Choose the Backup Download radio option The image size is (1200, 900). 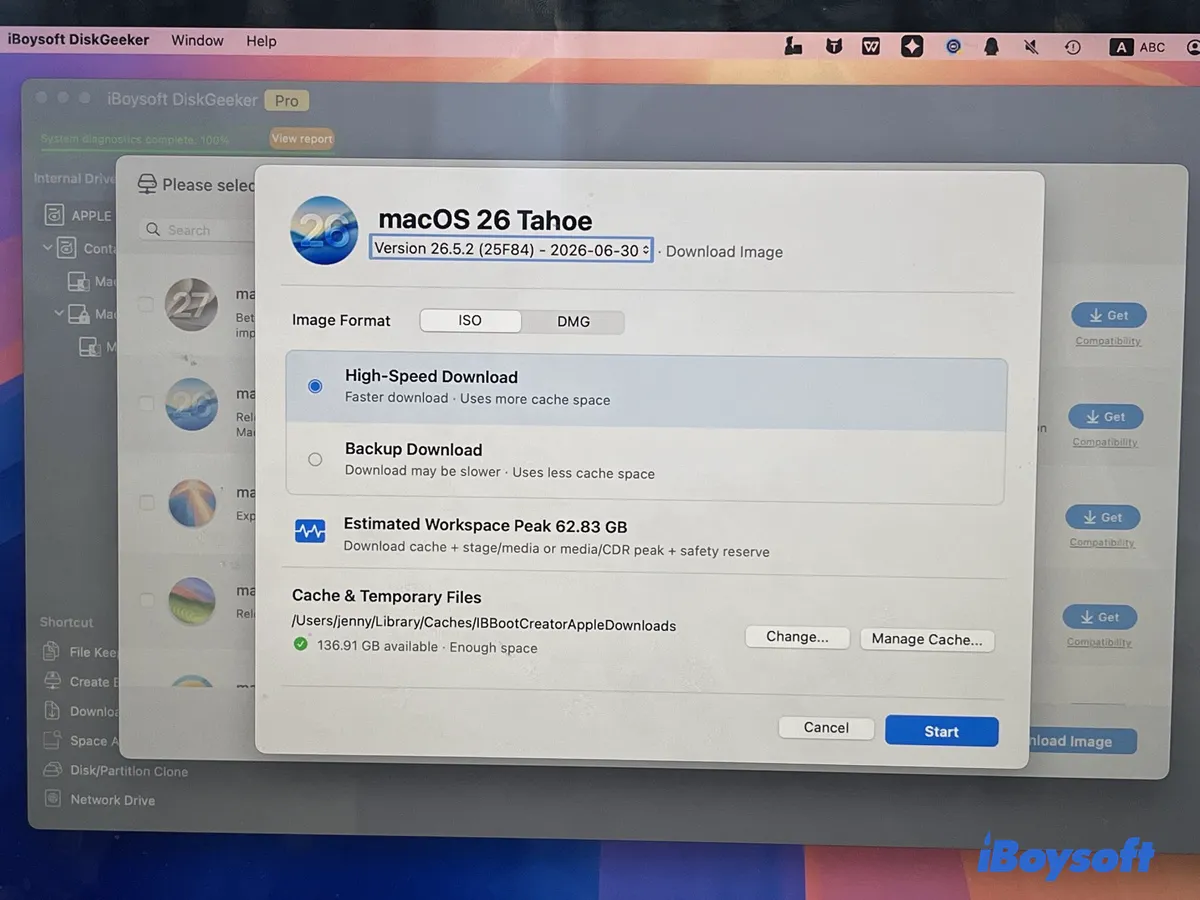pyautogui.click(x=315, y=460)
